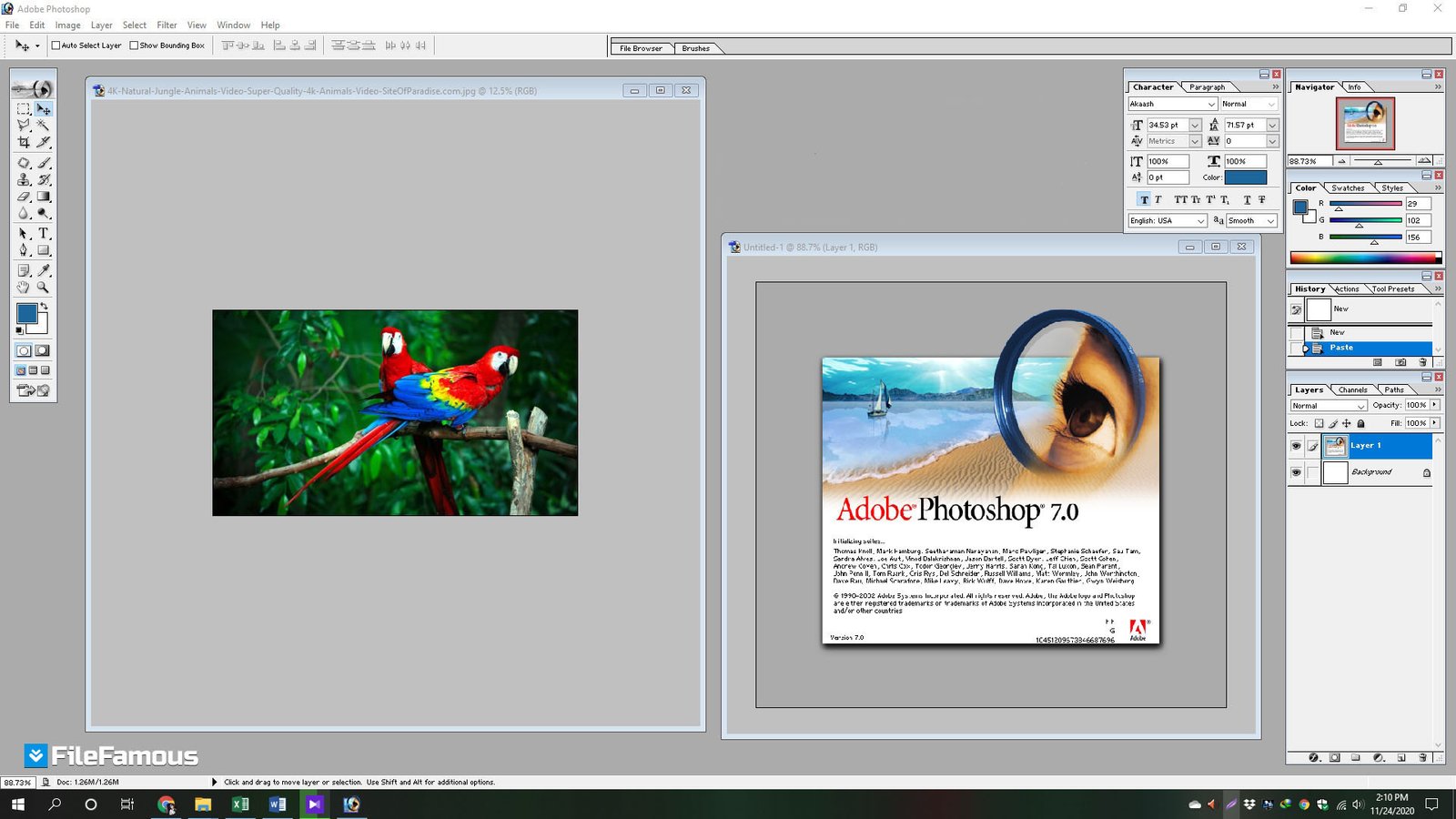Open the Image menu

67,25
